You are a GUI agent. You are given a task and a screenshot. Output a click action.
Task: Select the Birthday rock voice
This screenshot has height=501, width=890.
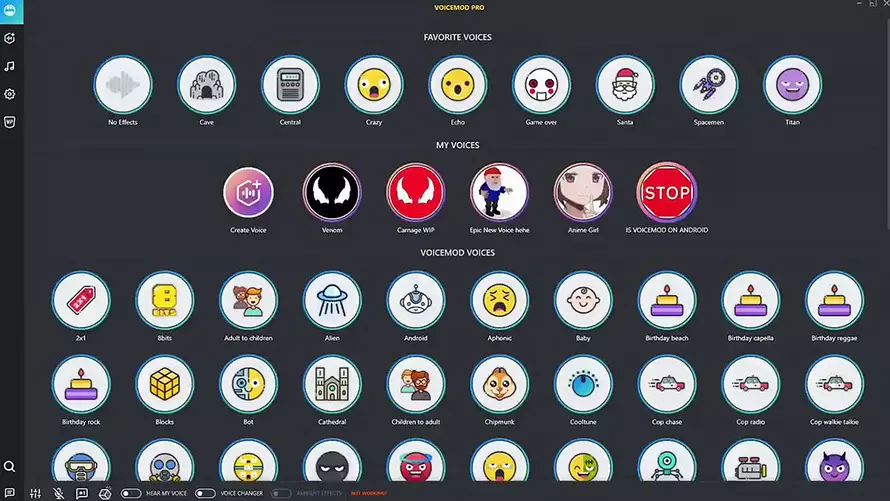pos(81,384)
